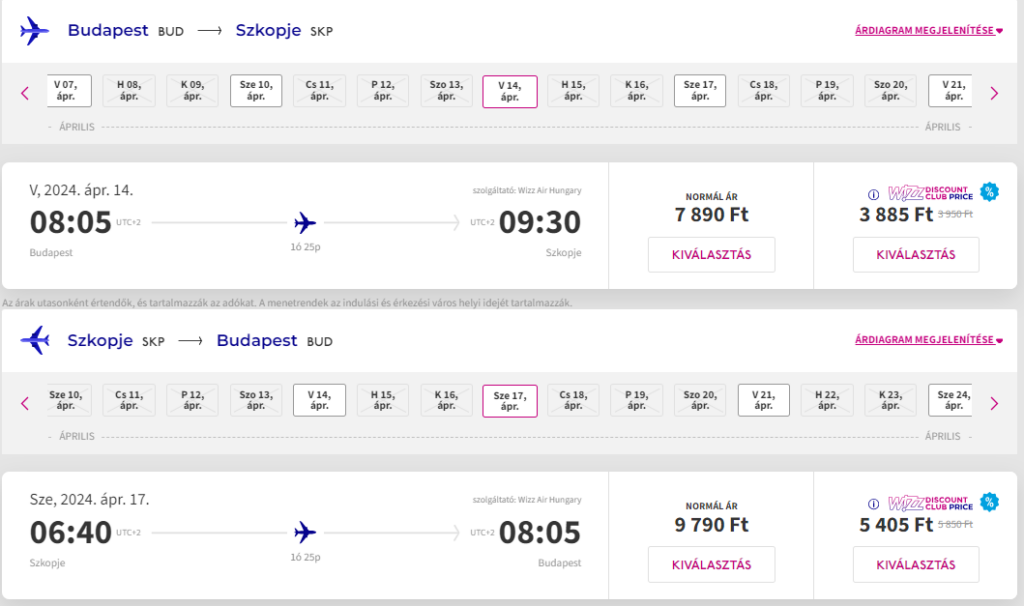
Task: Select outbound date Sze 17, ápr.
Action: tap(700, 91)
